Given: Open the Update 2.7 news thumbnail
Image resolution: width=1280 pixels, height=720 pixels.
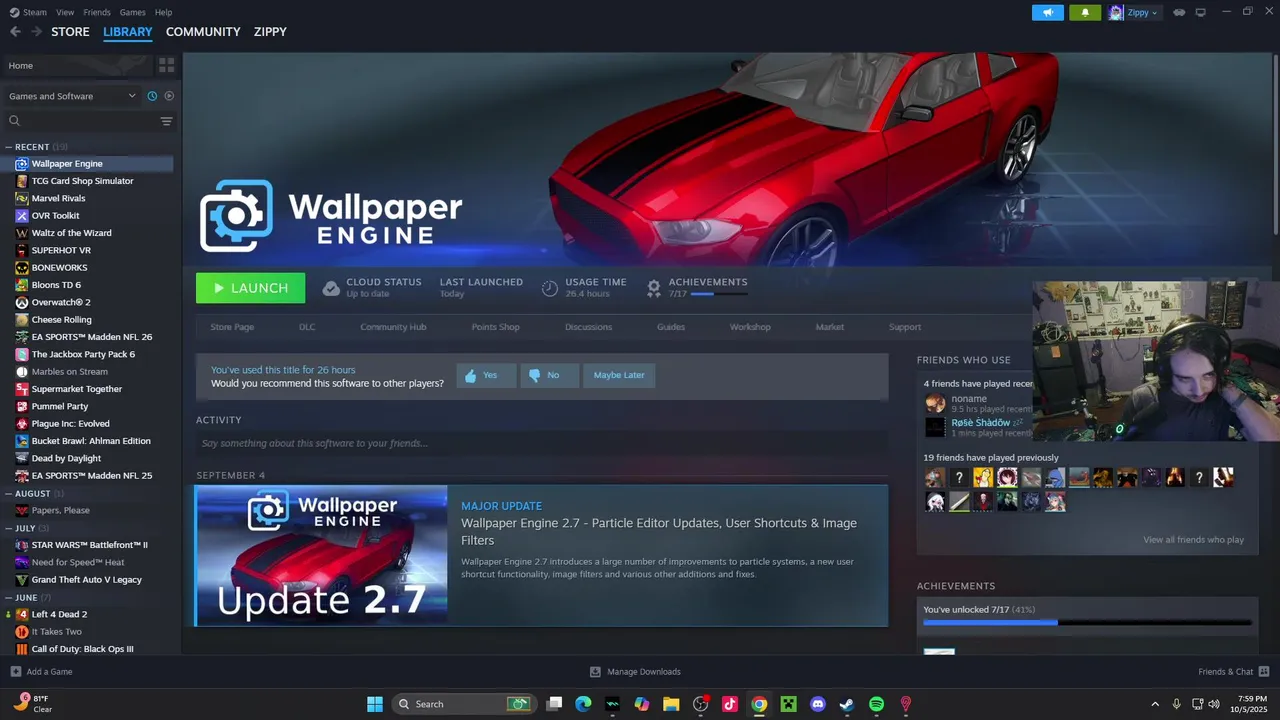Looking at the screenshot, I should tap(321, 556).
